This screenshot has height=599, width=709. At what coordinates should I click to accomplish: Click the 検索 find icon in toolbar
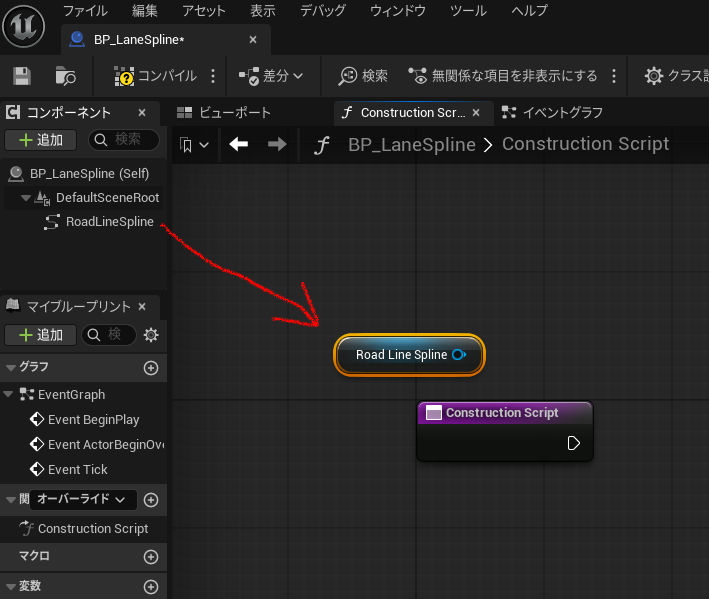pos(363,76)
